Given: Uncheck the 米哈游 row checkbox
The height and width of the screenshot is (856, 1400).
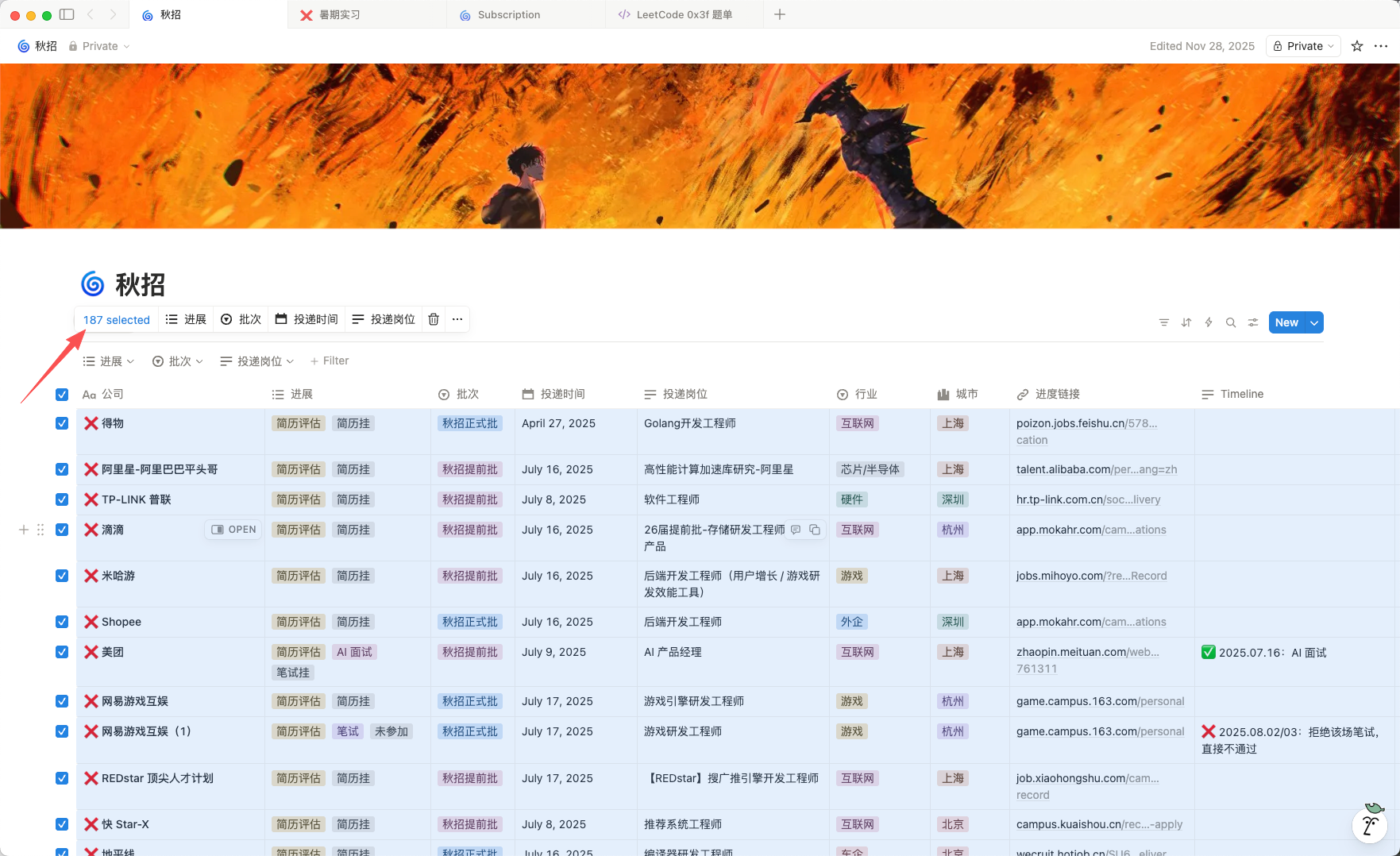Looking at the screenshot, I should coord(62,576).
